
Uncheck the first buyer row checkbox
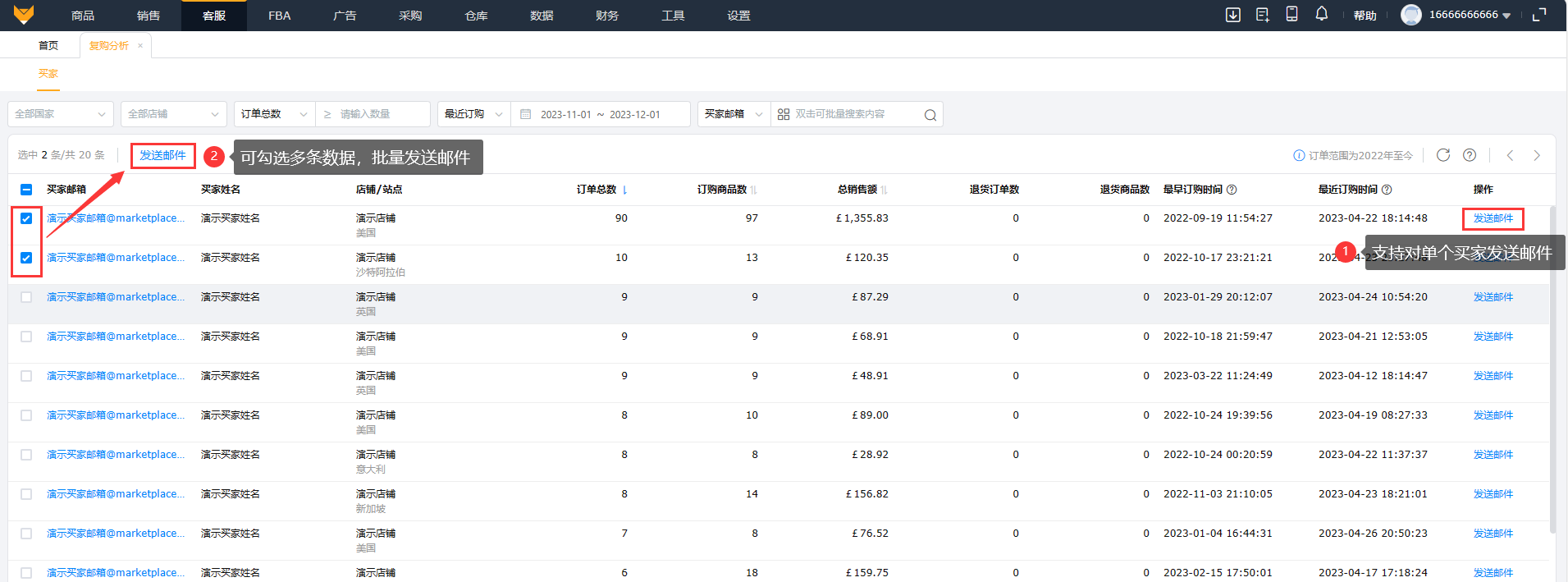[x=26, y=218]
